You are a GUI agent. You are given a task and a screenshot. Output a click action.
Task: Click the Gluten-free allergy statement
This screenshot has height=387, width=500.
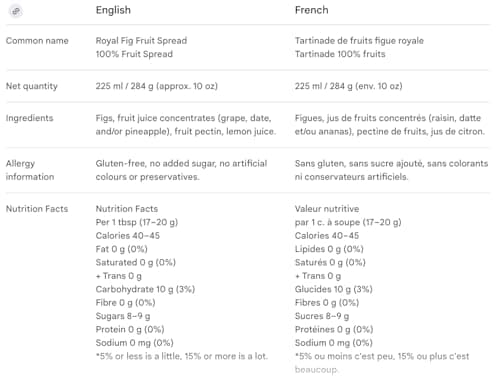click(x=181, y=170)
